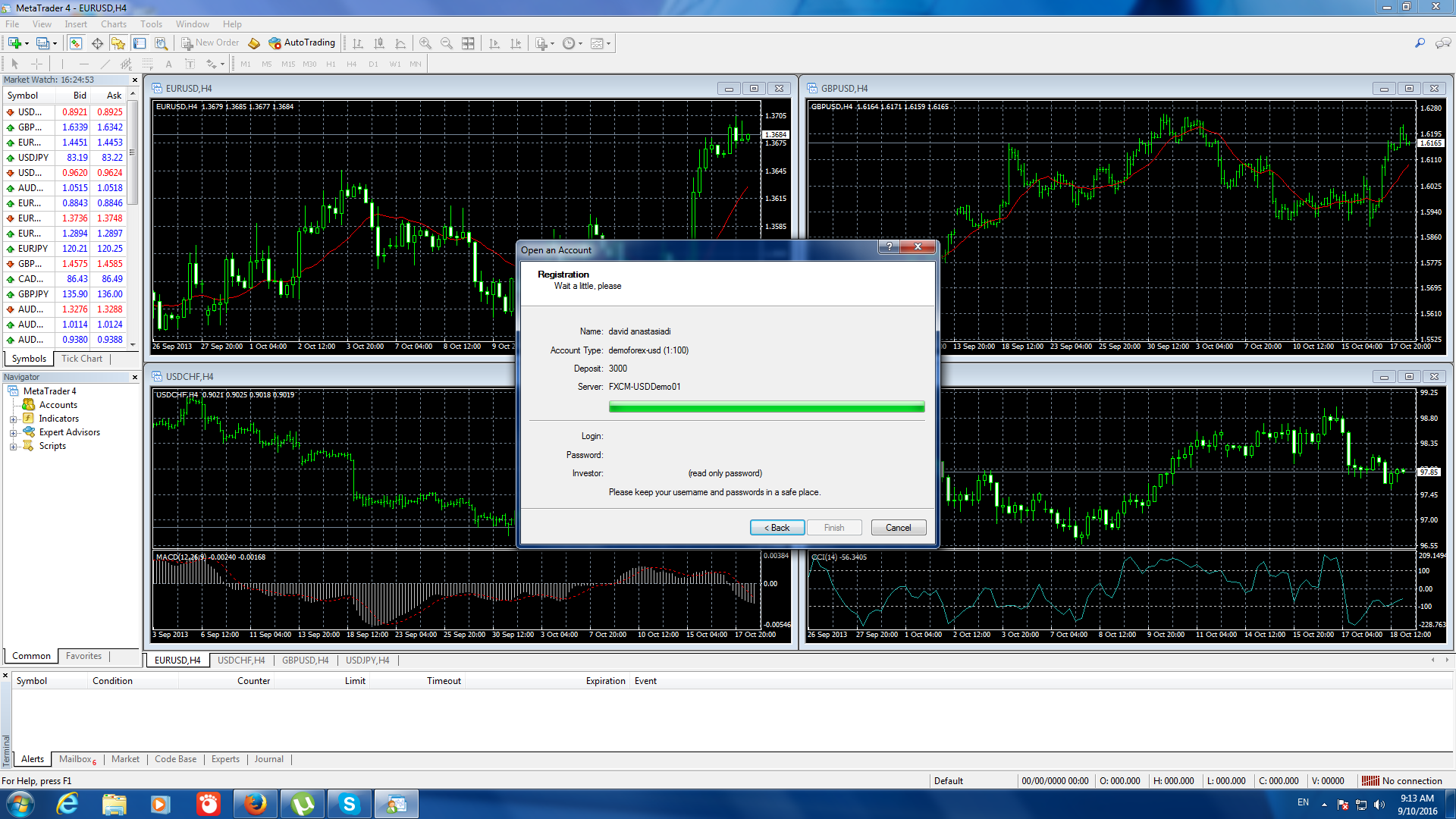Toggle AutoTrading on
The width and height of the screenshot is (1456, 819).
(302, 43)
